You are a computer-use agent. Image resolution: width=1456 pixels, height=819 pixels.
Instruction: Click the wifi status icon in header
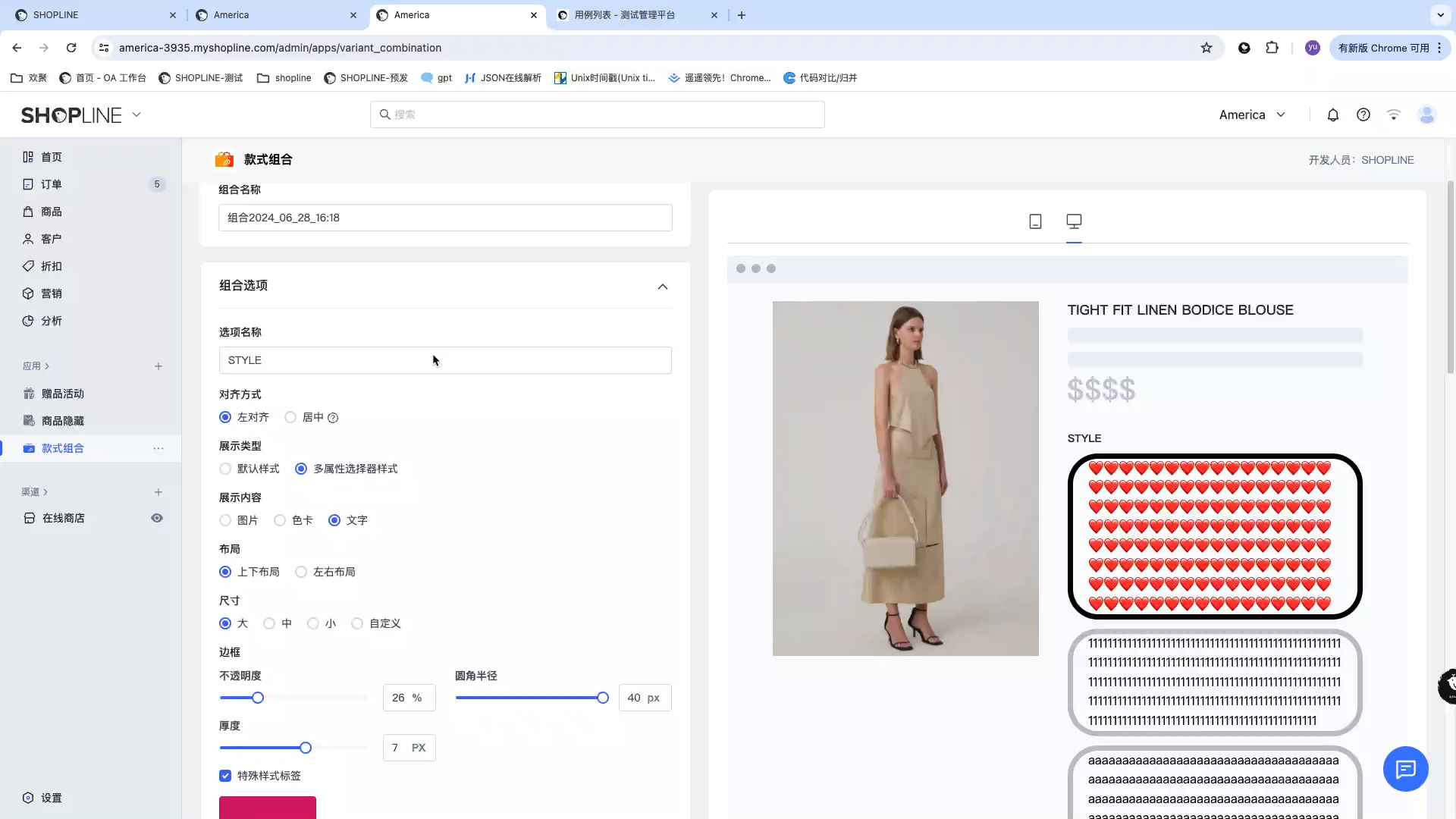1394,115
